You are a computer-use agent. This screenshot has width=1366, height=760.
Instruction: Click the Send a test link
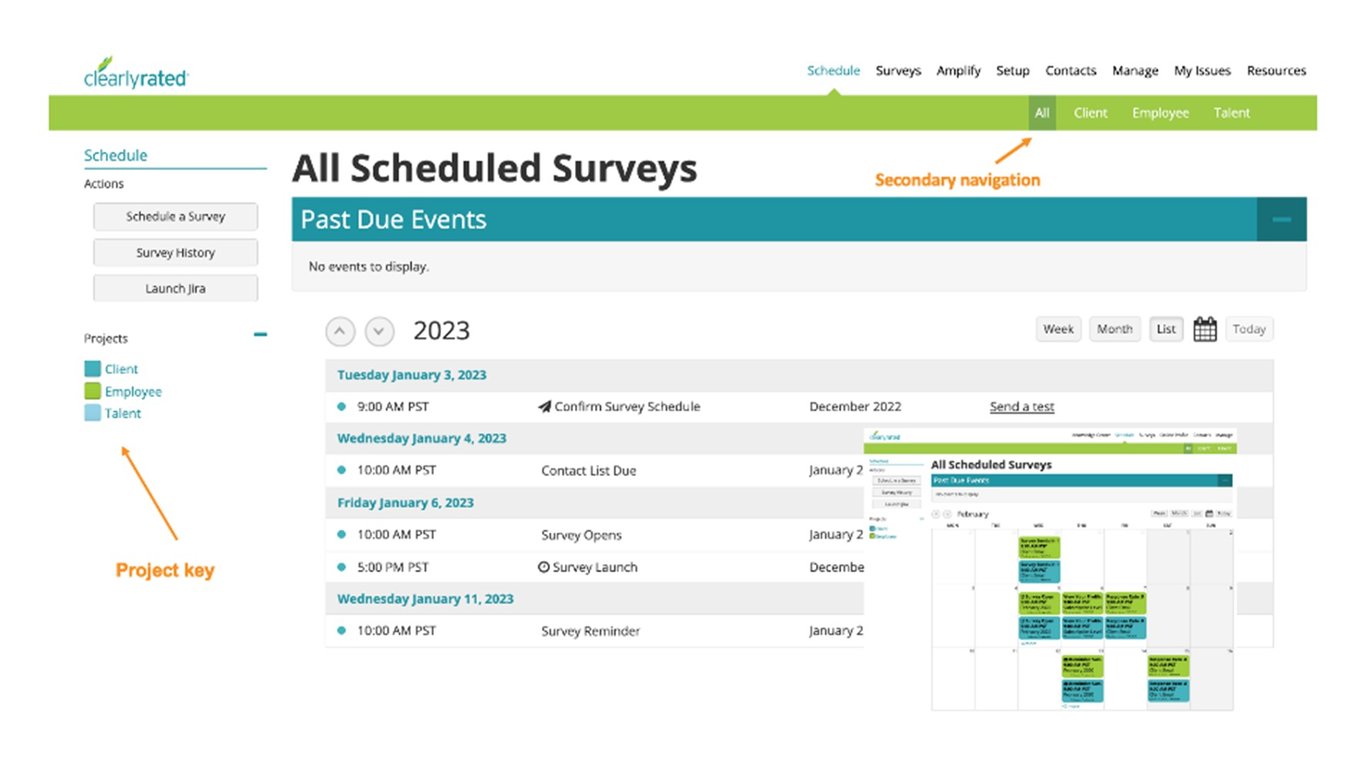tap(1022, 407)
